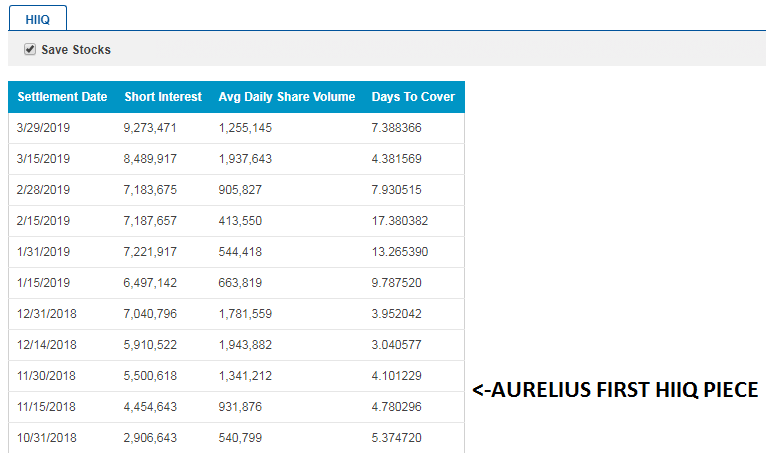Click days to cover 13.265390

tap(400, 252)
